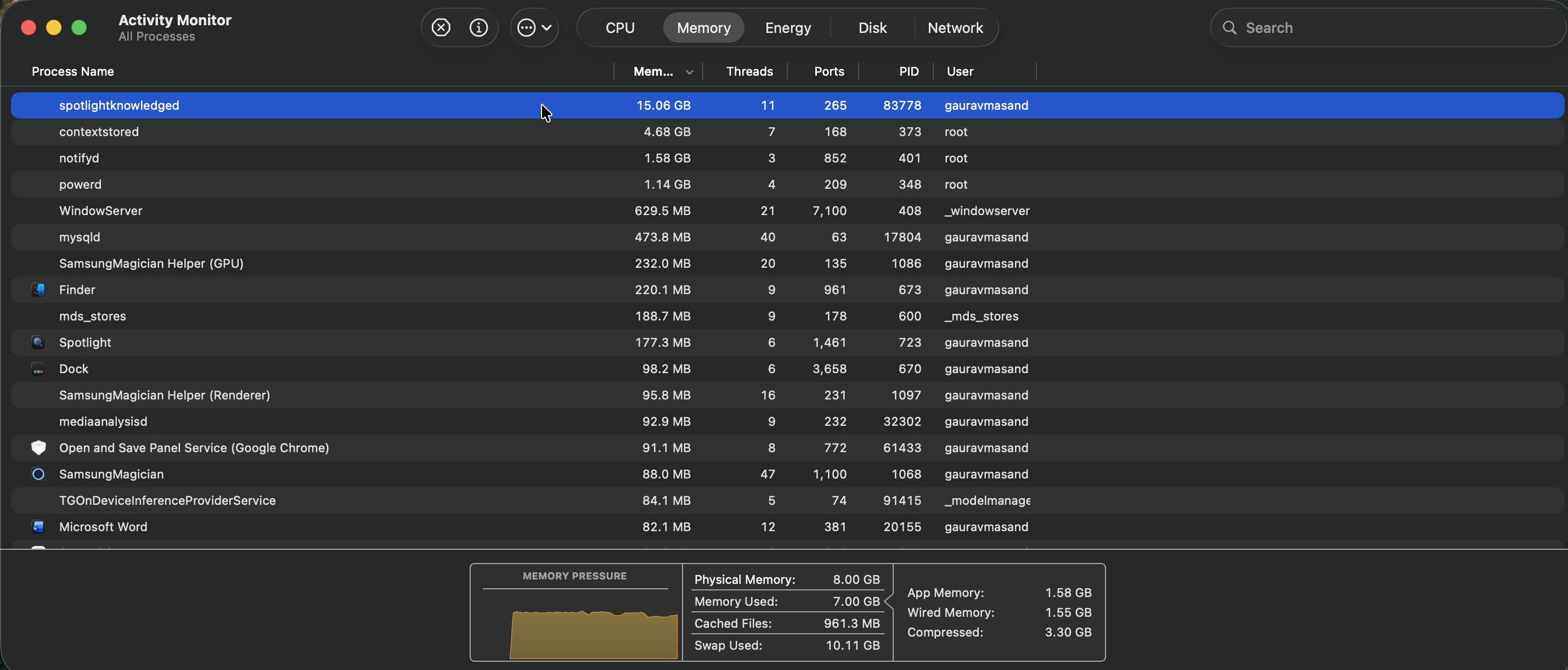Viewport: 1568px width, 670px height.
Task: Click the Dock process icon
Action: pyautogui.click(x=38, y=369)
